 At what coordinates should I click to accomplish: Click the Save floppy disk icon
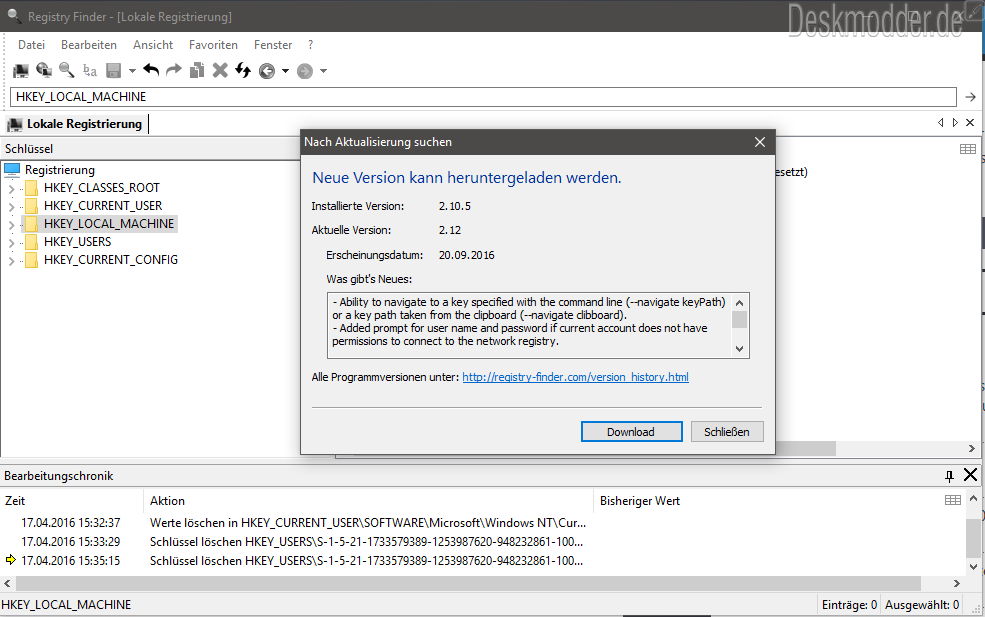click(x=114, y=70)
